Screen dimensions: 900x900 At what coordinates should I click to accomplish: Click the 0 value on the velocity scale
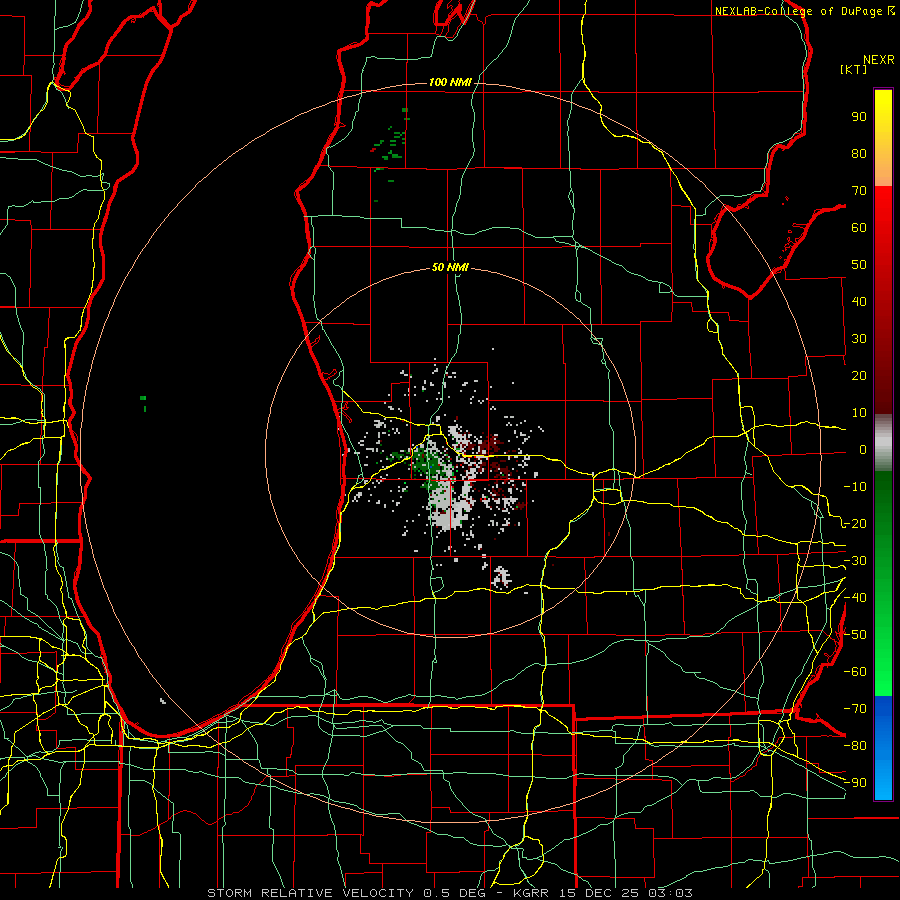coord(863,449)
